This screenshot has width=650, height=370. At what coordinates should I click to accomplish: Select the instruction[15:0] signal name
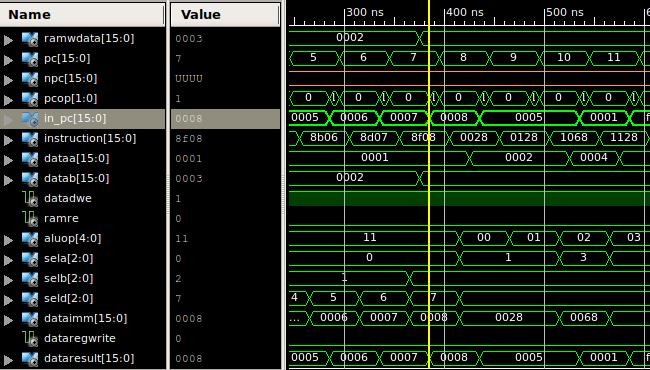90,138
